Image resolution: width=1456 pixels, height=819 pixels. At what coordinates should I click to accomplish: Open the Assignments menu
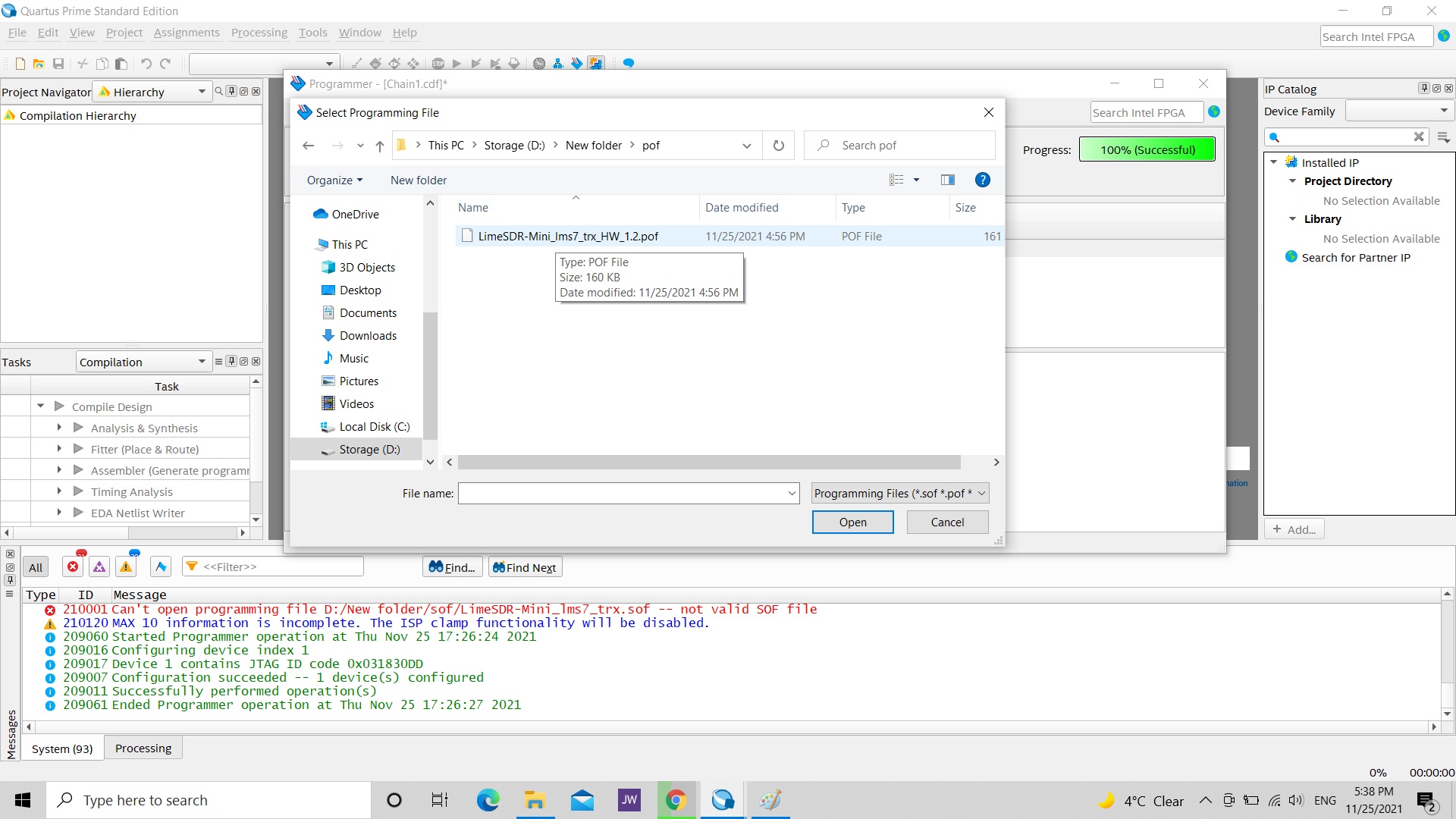click(187, 33)
